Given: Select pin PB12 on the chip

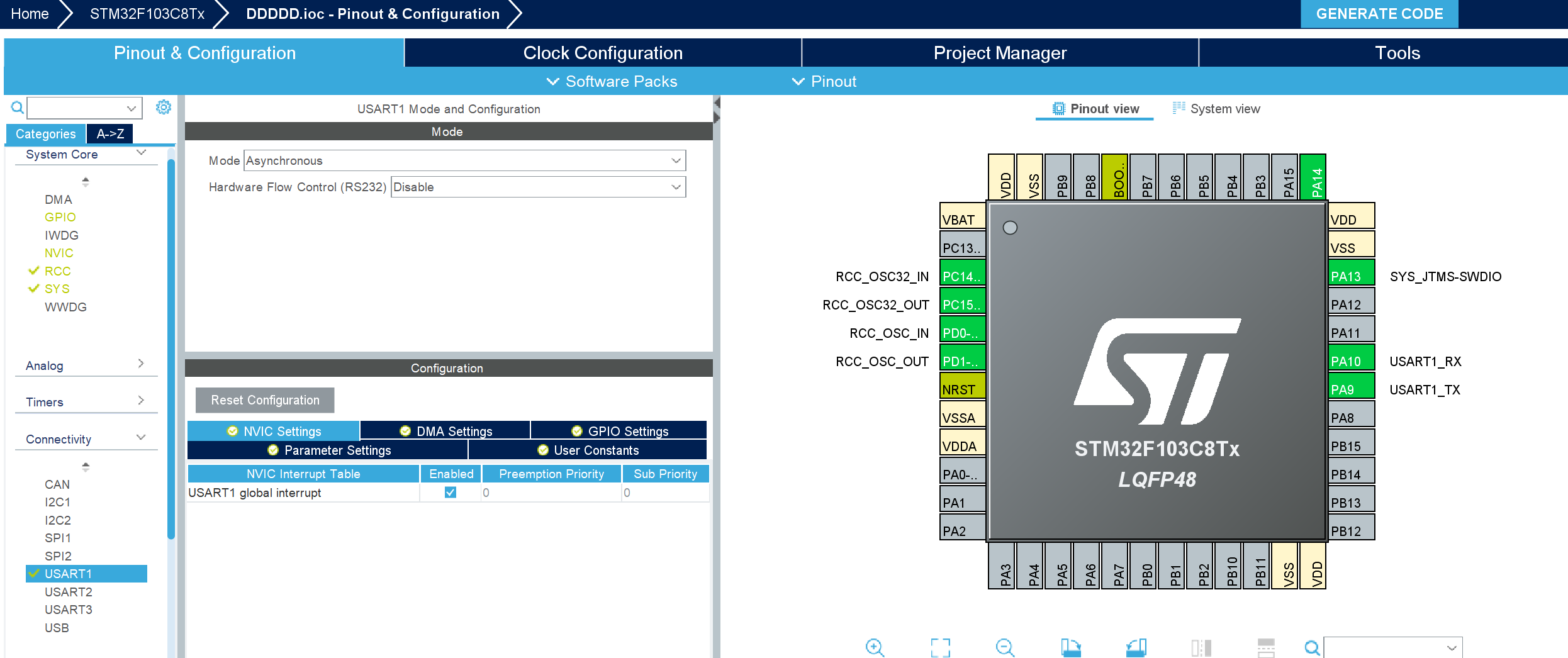Looking at the screenshot, I should (1352, 527).
